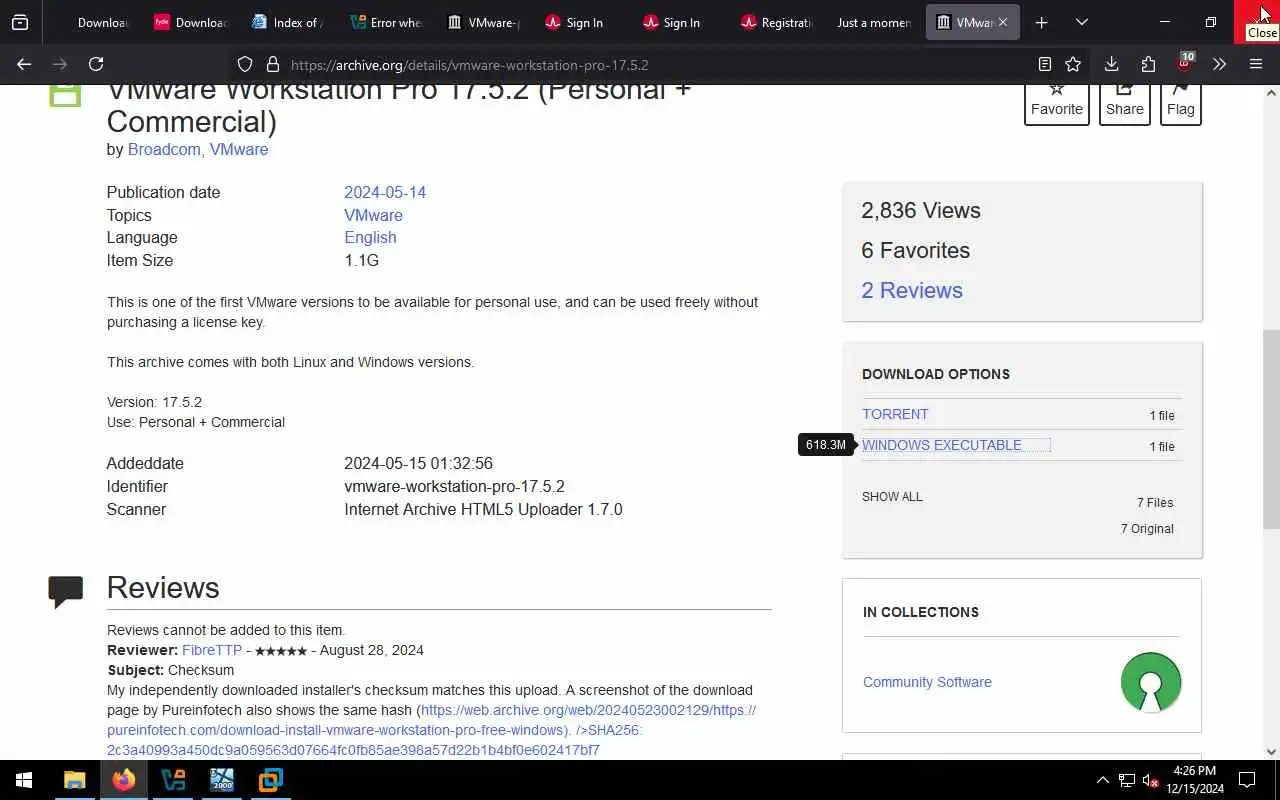Screen dimensions: 1280x800
Task: Open a new tab
Action: [1041, 22]
